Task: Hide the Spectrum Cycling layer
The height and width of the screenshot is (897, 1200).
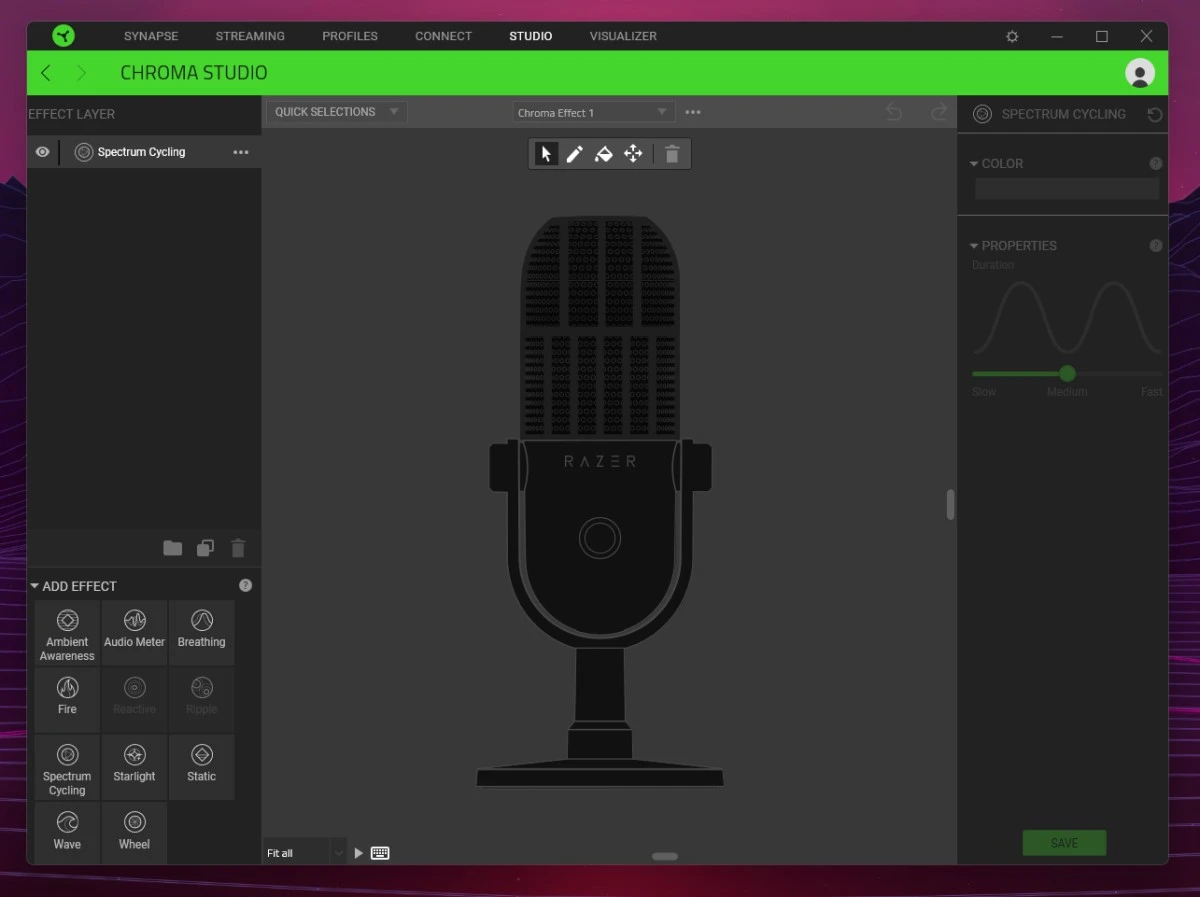Action: [x=42, y=152]
